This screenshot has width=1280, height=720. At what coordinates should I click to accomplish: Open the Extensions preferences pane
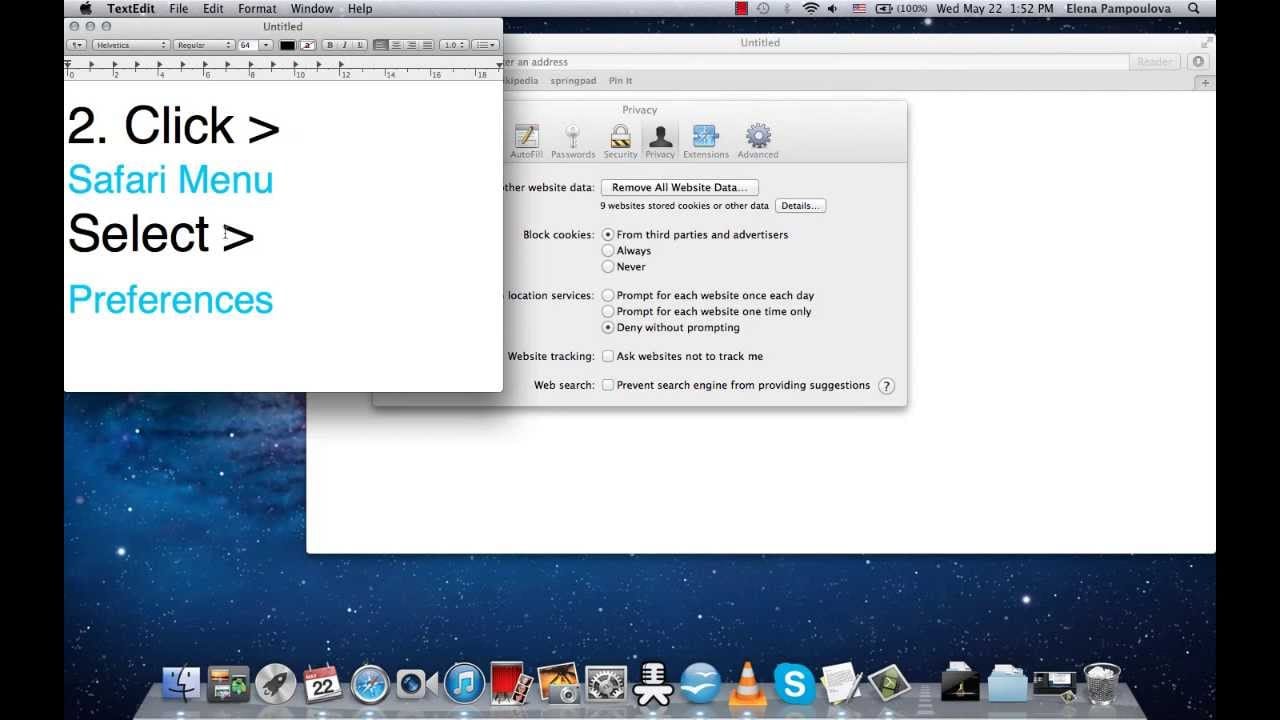coord(706,141)
